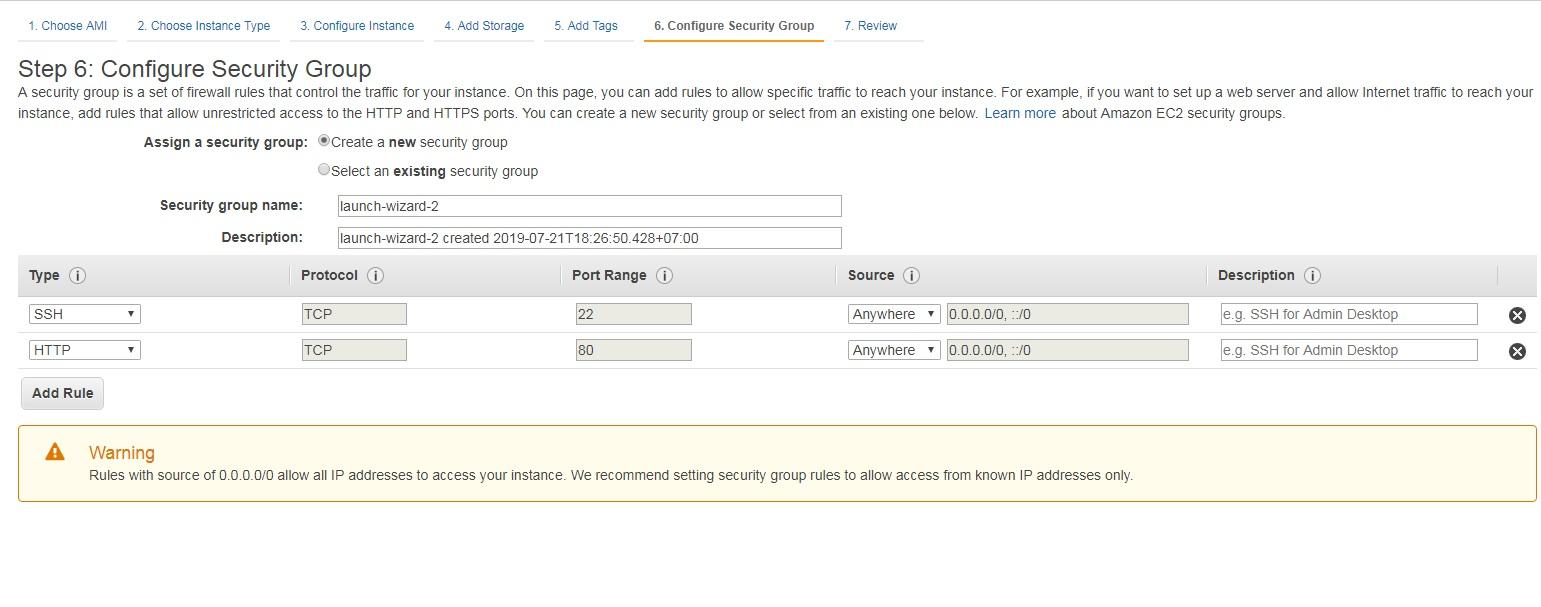Open the Learn more link
This screenshot has height=607, width=1541.
pos(1020,113)
